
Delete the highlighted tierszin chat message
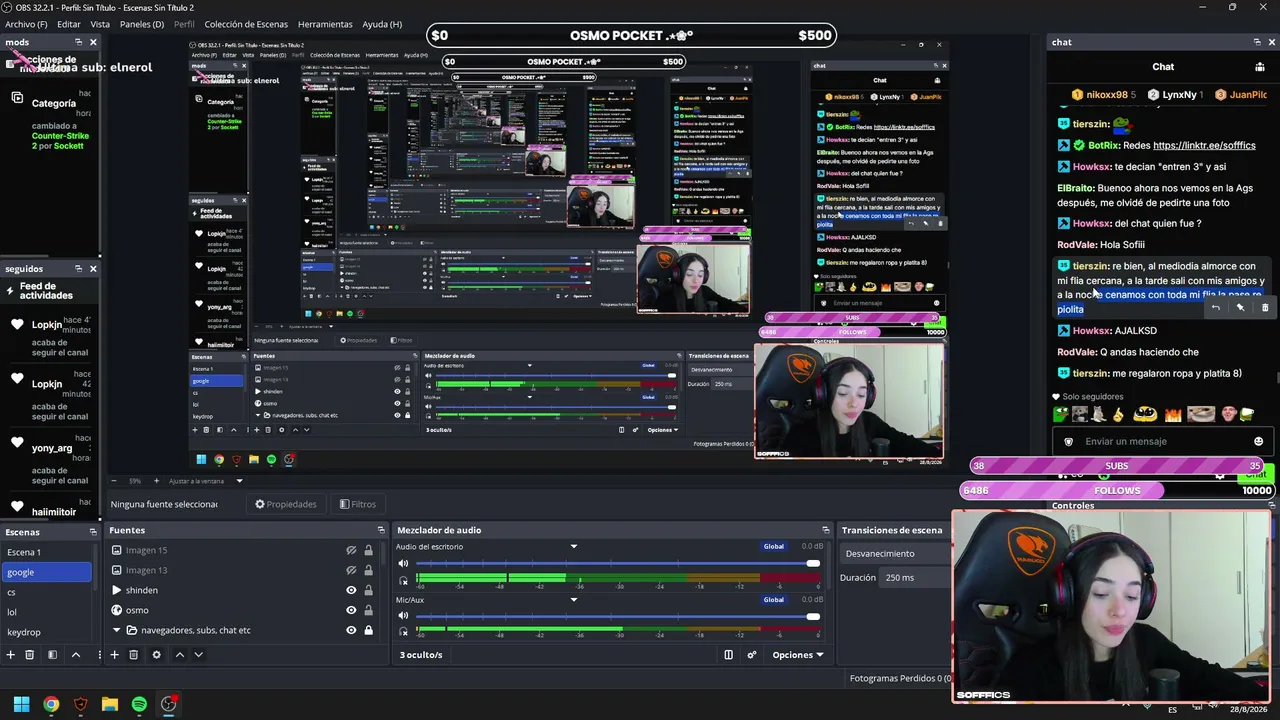point(1265,308)
